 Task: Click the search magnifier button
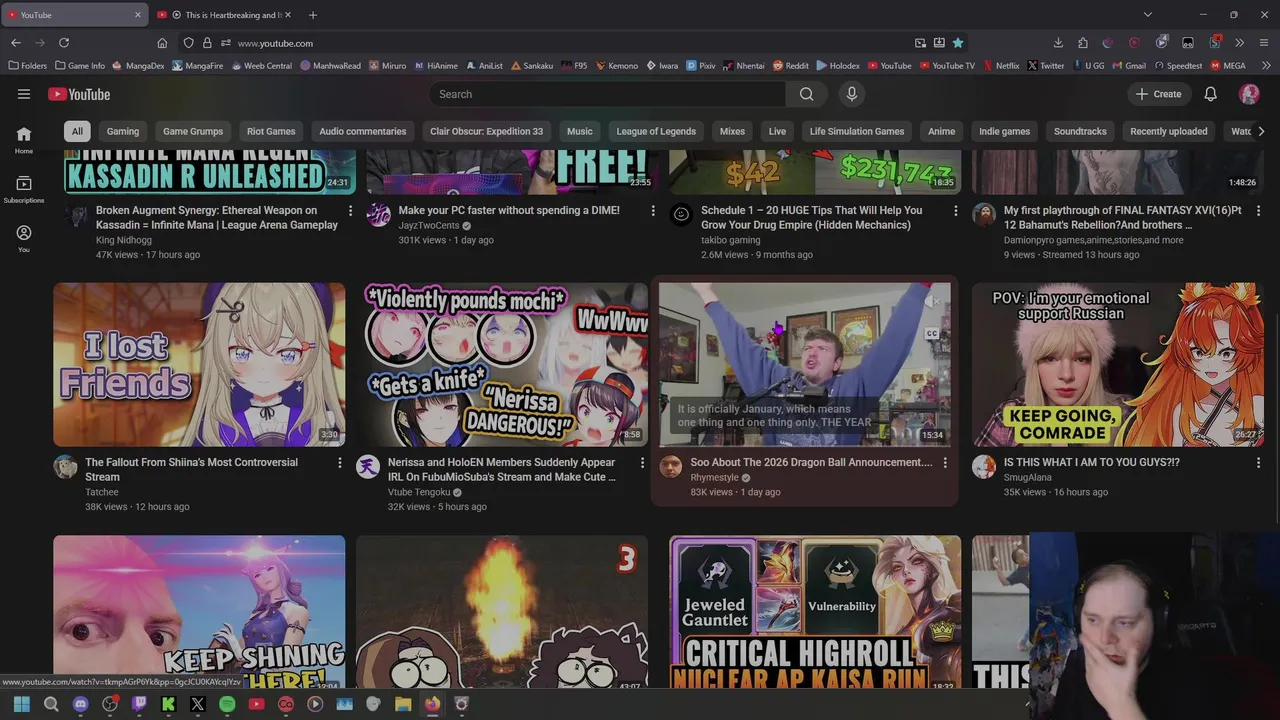tap(806, 94)
